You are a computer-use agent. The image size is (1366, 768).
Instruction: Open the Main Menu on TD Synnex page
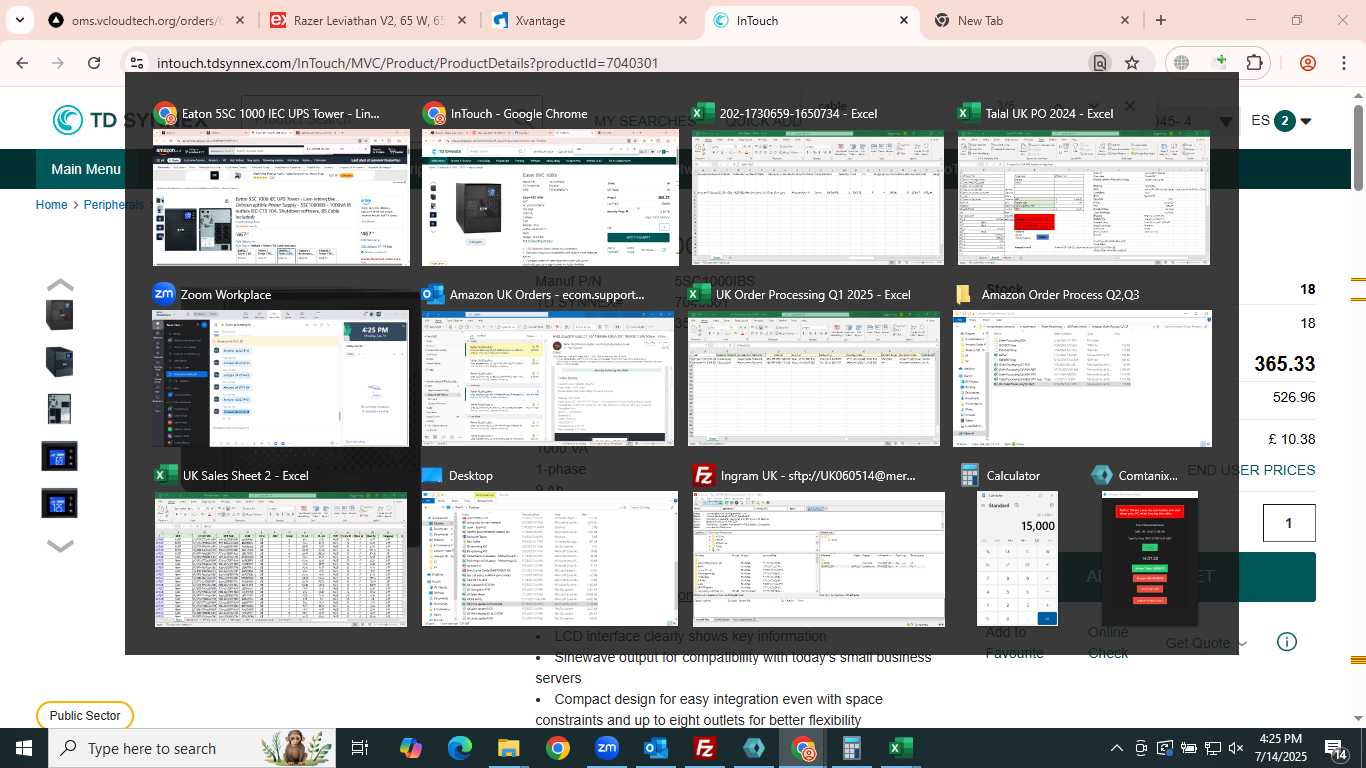[x=86, y=169]
